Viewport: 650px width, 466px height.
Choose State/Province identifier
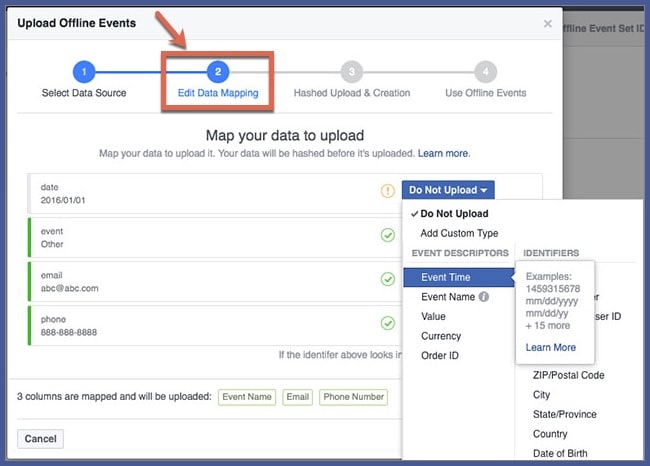pos(565,414)
